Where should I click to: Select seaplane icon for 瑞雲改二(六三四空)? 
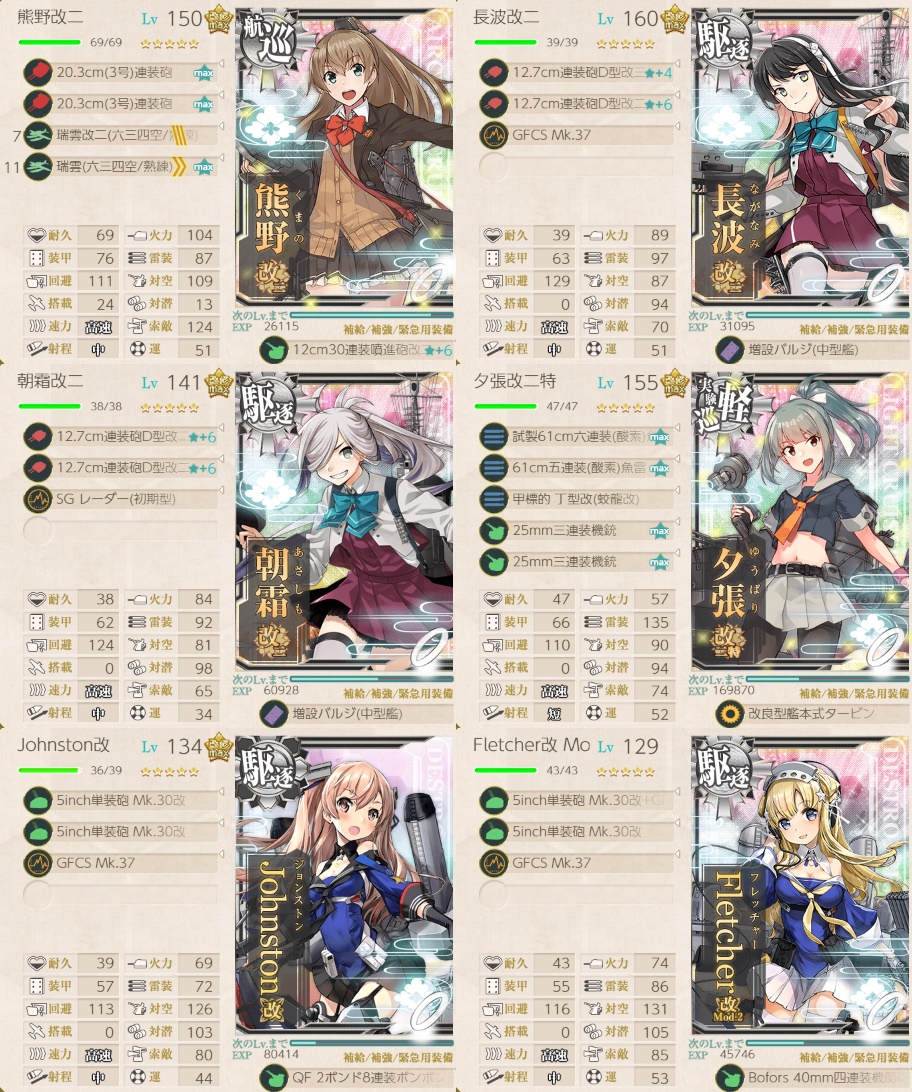[38, 135]
